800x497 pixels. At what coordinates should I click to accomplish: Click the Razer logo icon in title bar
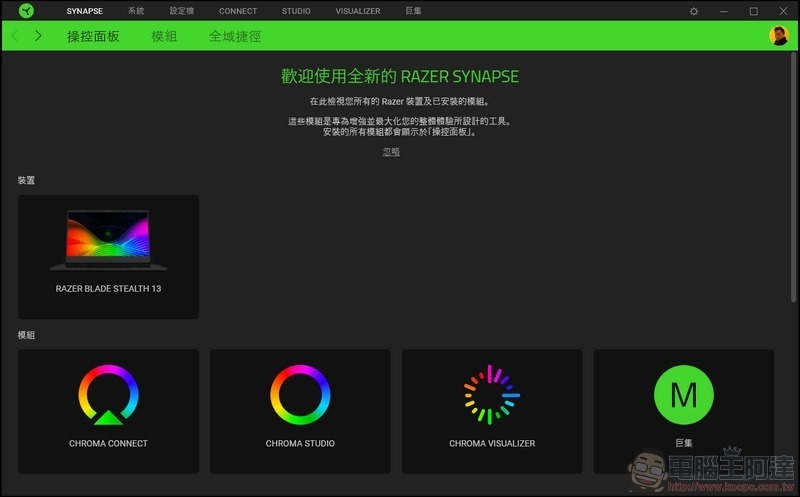click(x=17, y=11)
